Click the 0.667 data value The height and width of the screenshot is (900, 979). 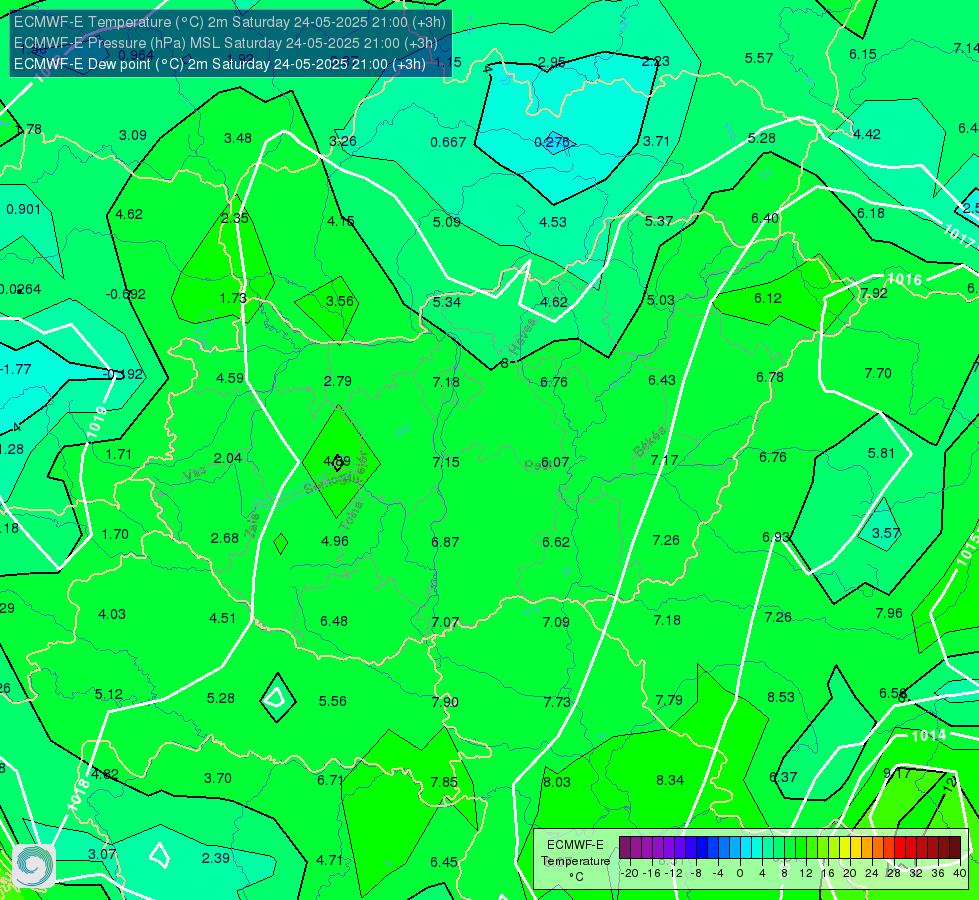coord(448,142)
